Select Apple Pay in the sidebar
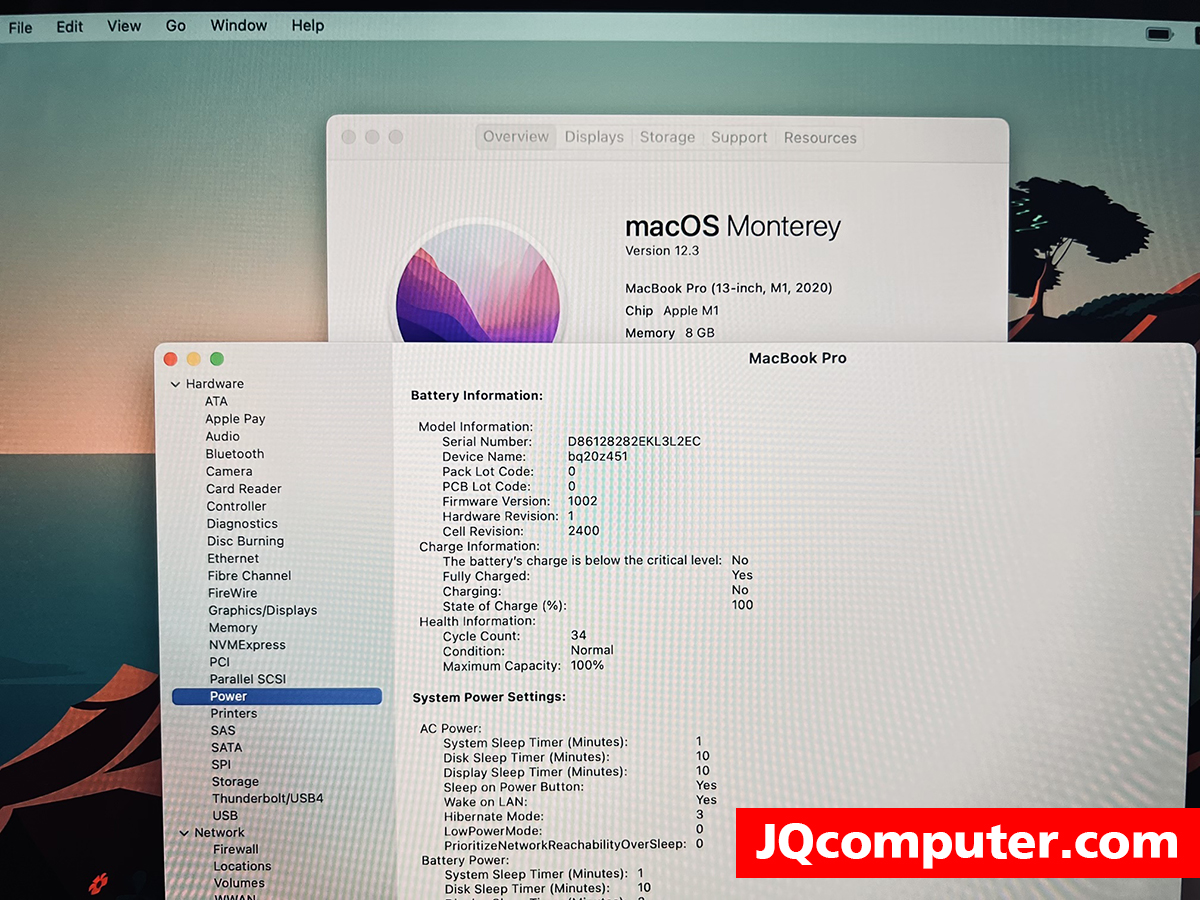Image resolution: width=1200 pixels, height=900 pixels. click(x=235, y=419)
